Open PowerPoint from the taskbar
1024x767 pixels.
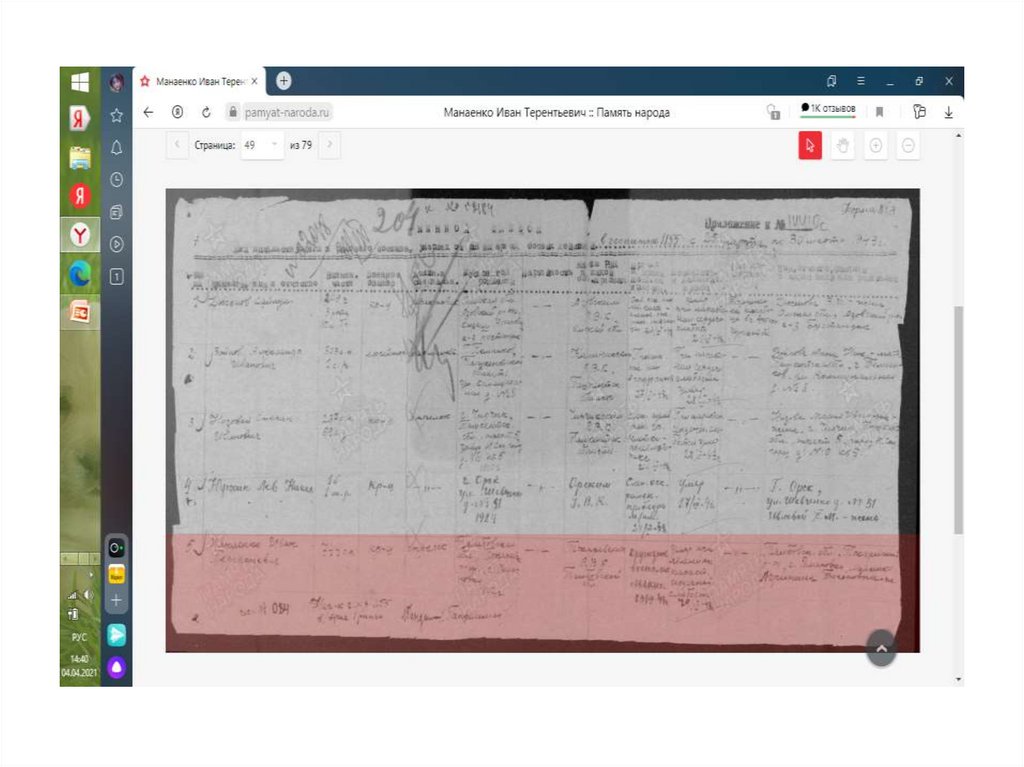[x=80, y=312]
